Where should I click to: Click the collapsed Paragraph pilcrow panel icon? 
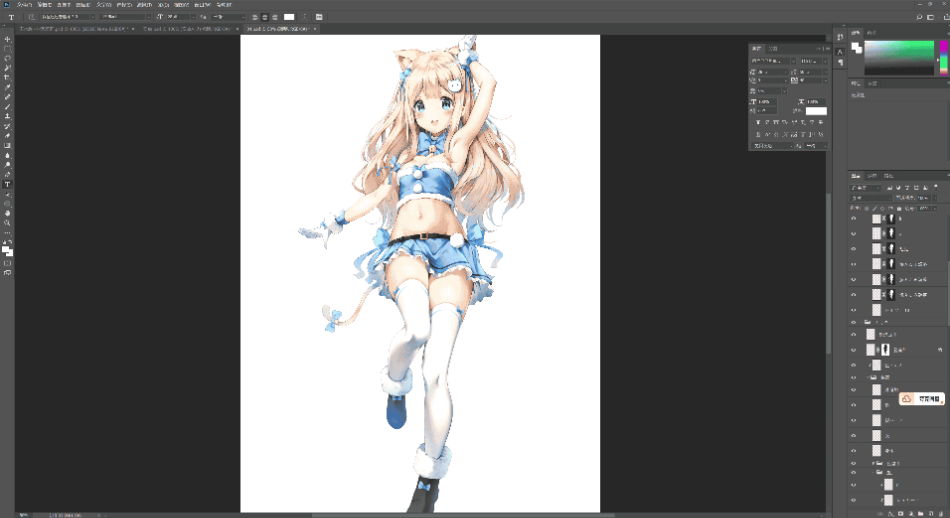(840, 62)
